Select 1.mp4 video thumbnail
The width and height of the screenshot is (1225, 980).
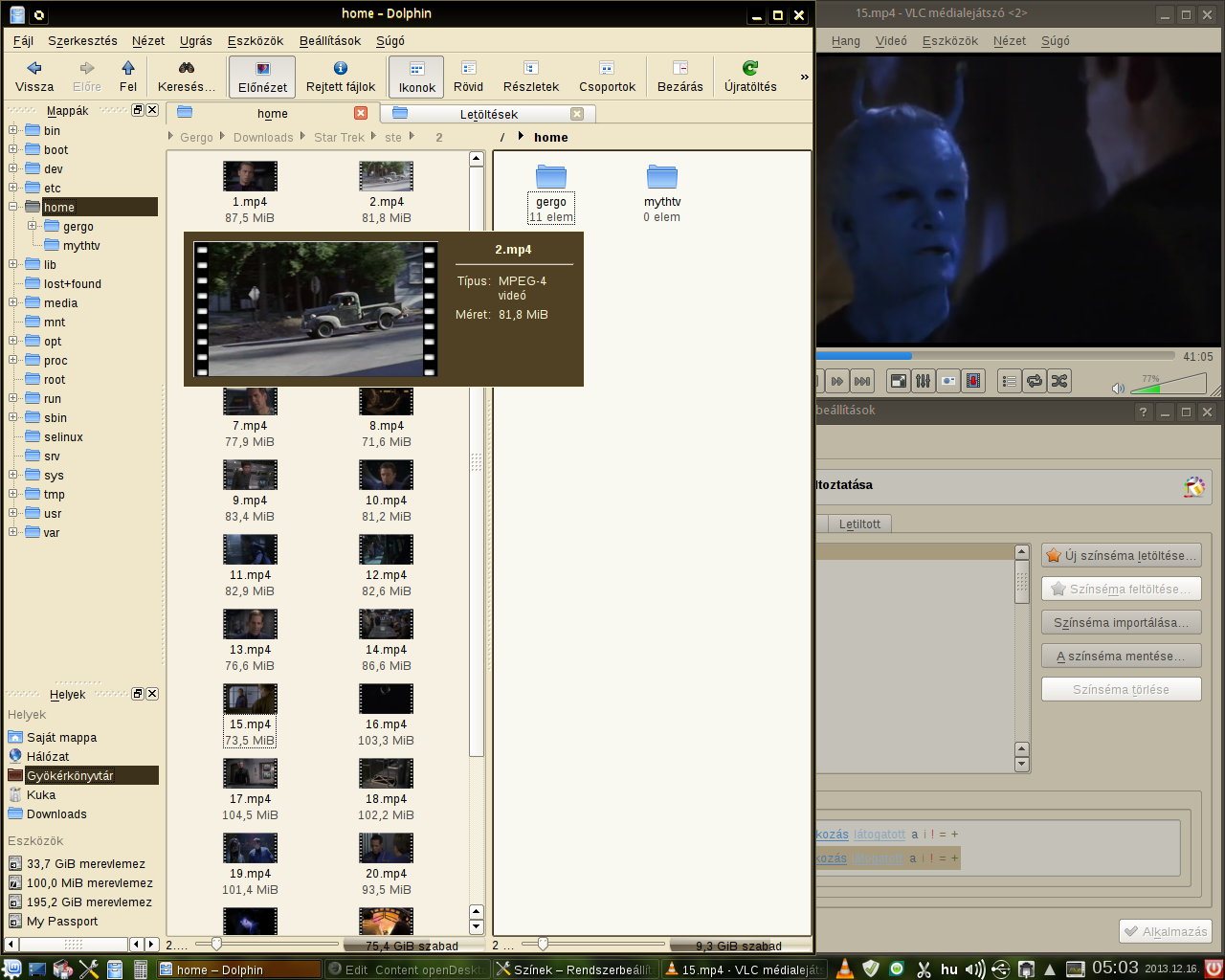pyautogui.click(x=250, y=176)
